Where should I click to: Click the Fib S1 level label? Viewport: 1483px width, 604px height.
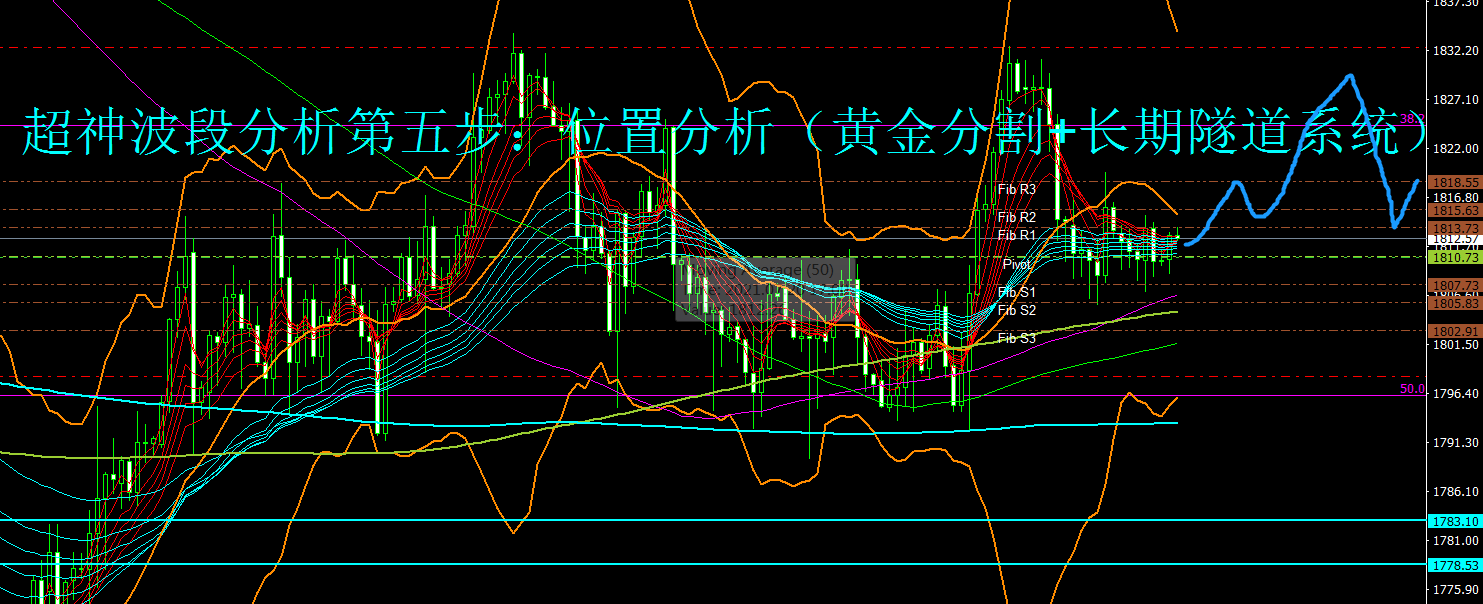point(1017,292)
